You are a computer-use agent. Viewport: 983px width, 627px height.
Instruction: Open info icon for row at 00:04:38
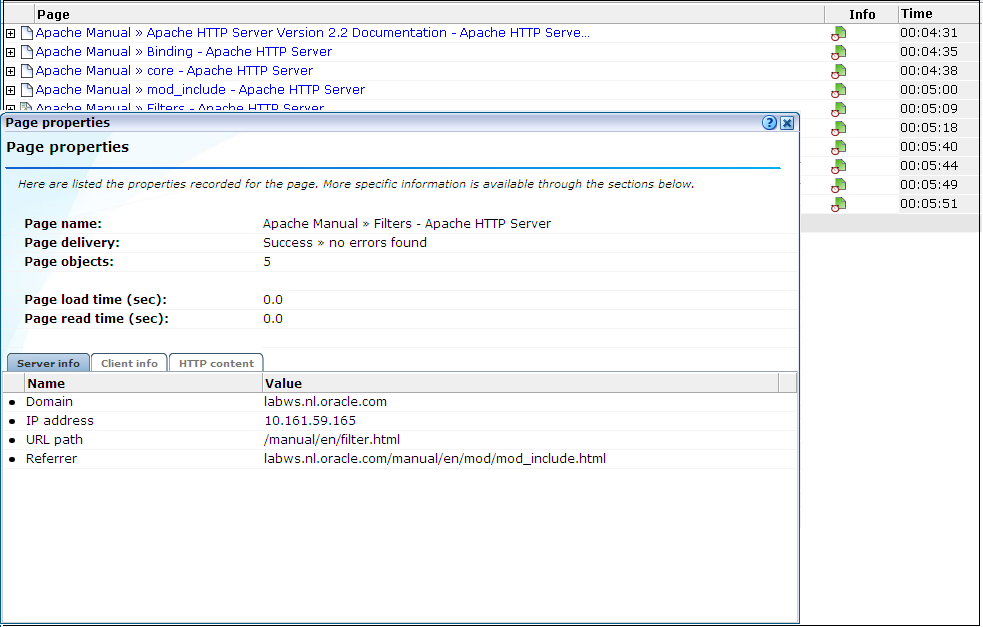coord(839,71)
